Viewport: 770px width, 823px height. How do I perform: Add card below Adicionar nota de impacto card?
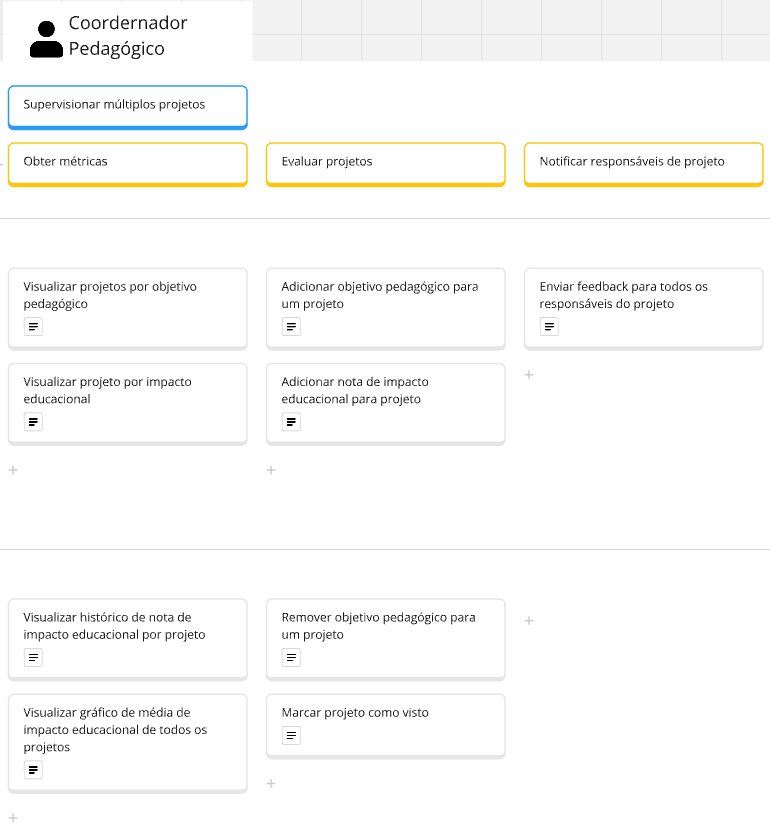click(x=271, y=470)
